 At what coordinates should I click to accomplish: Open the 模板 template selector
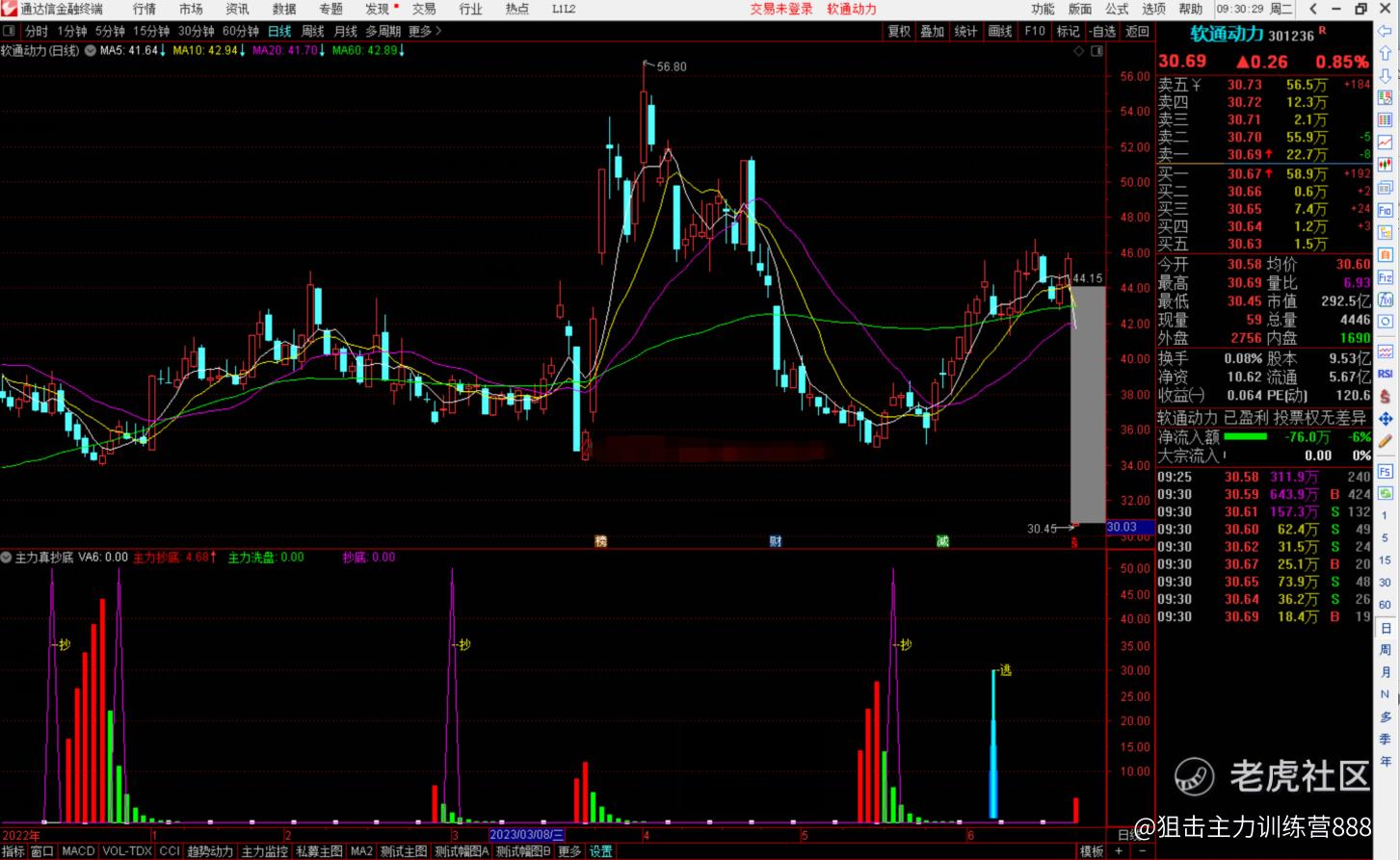pyautogui.click(x=1092, y=851)
